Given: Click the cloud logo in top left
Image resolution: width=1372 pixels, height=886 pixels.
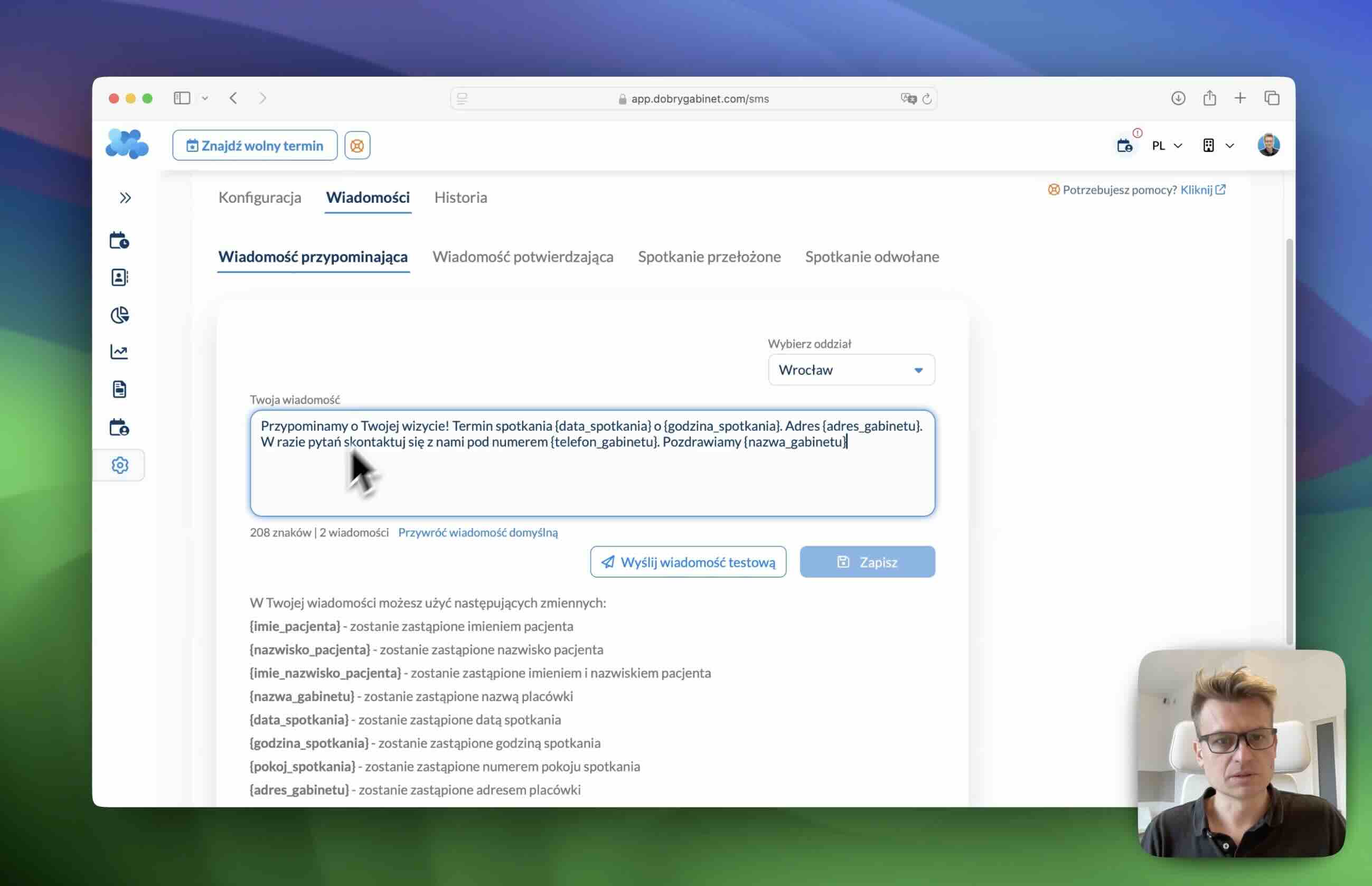Looking at the screenshot, I should 127,144.
